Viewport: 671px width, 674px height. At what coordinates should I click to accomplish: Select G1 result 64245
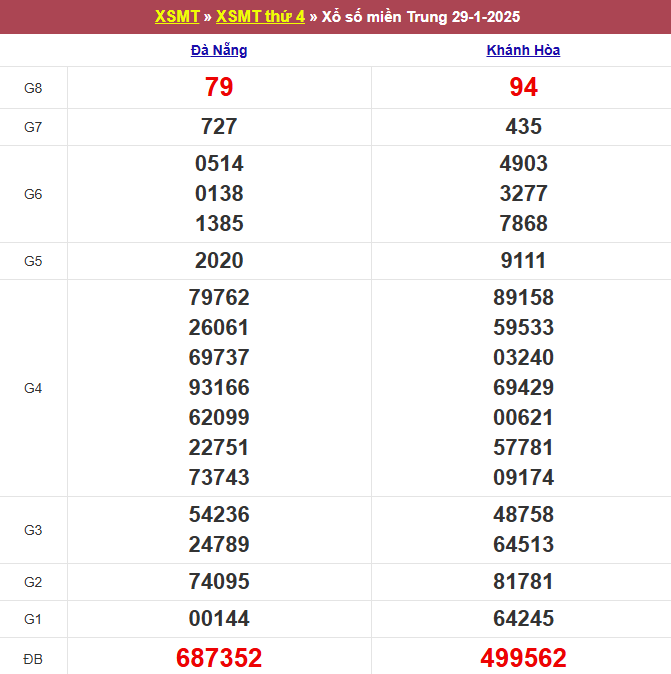523,619
